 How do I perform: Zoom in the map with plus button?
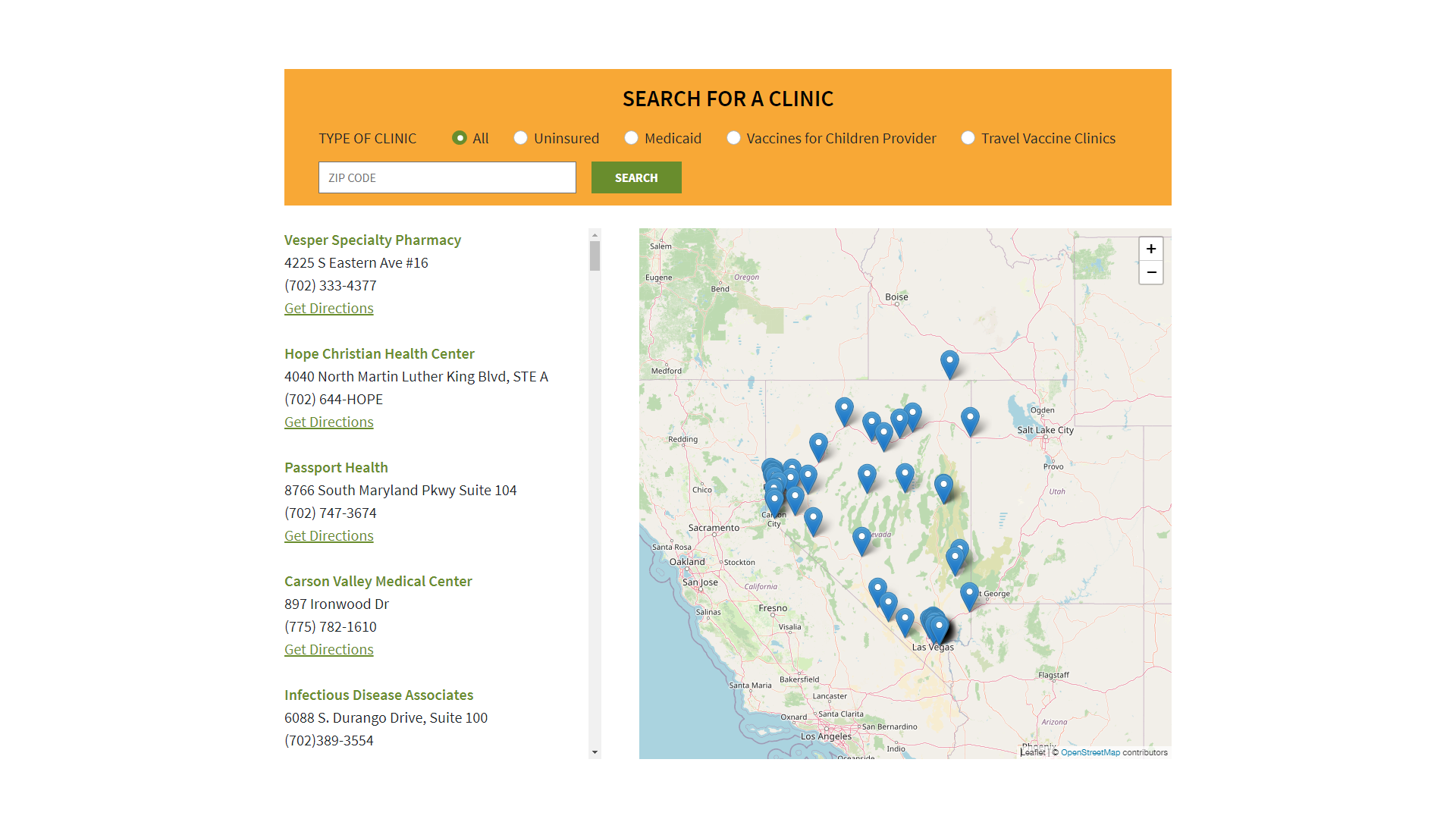pyautogui.click(x=1150, y=249)
